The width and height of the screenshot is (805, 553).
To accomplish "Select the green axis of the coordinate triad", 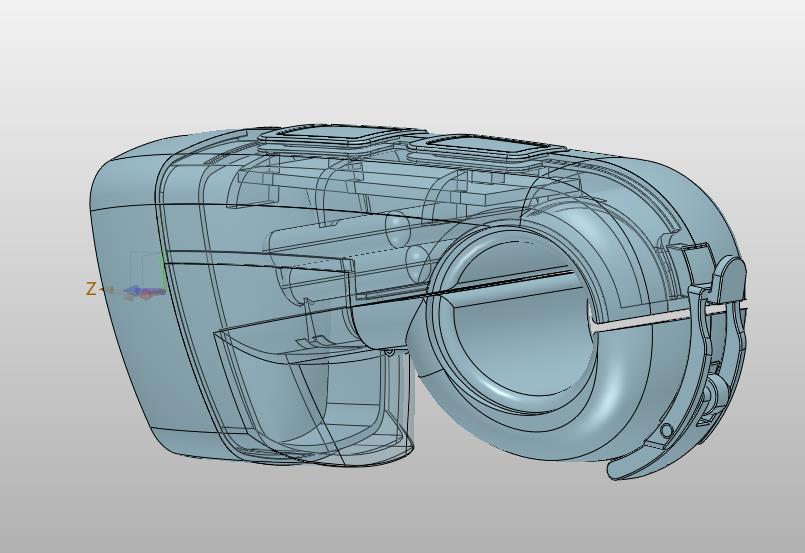I will (x=163, y=270).
